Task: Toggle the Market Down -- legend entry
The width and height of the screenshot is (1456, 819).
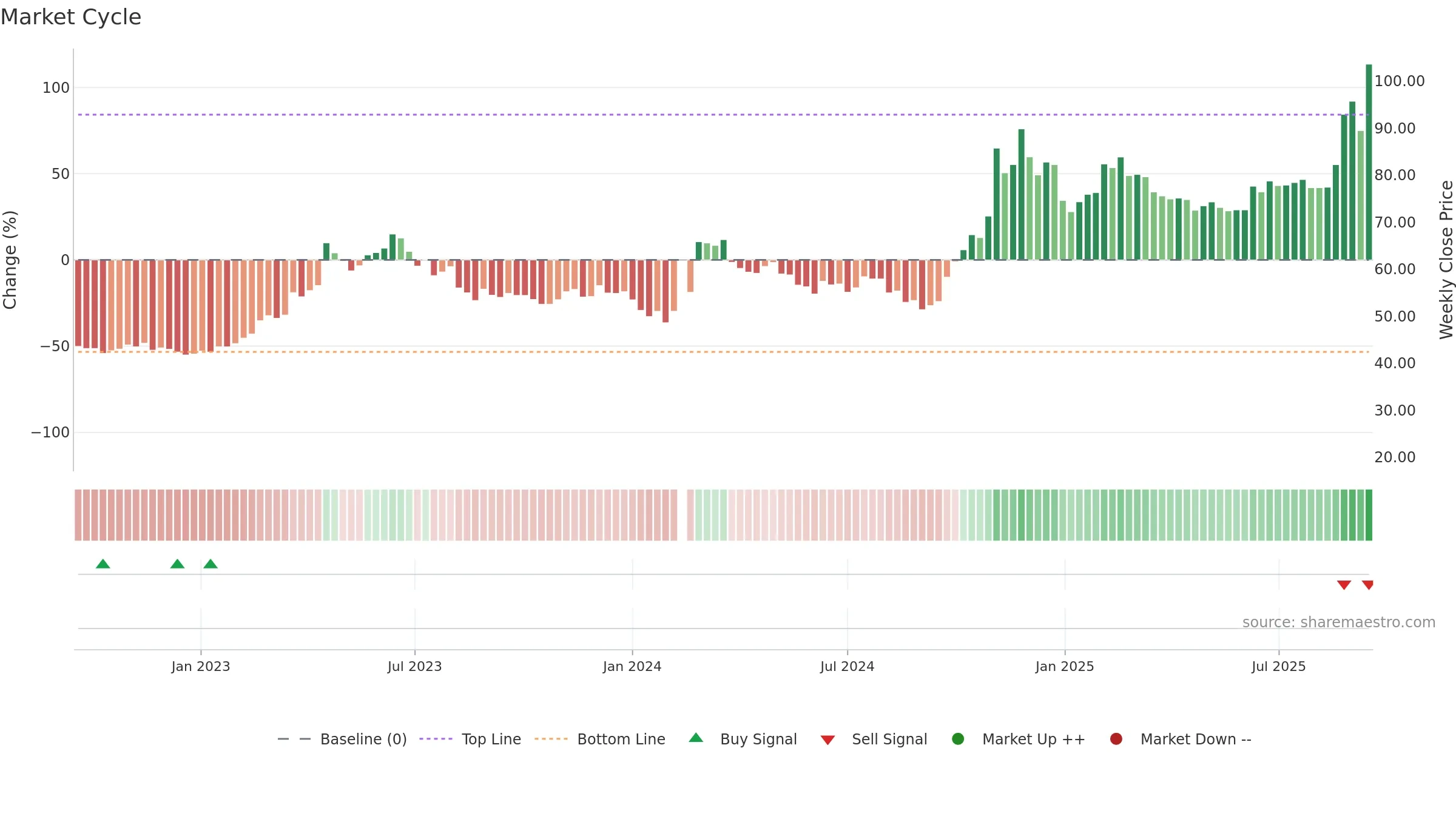Action: tap(1181, 739)
